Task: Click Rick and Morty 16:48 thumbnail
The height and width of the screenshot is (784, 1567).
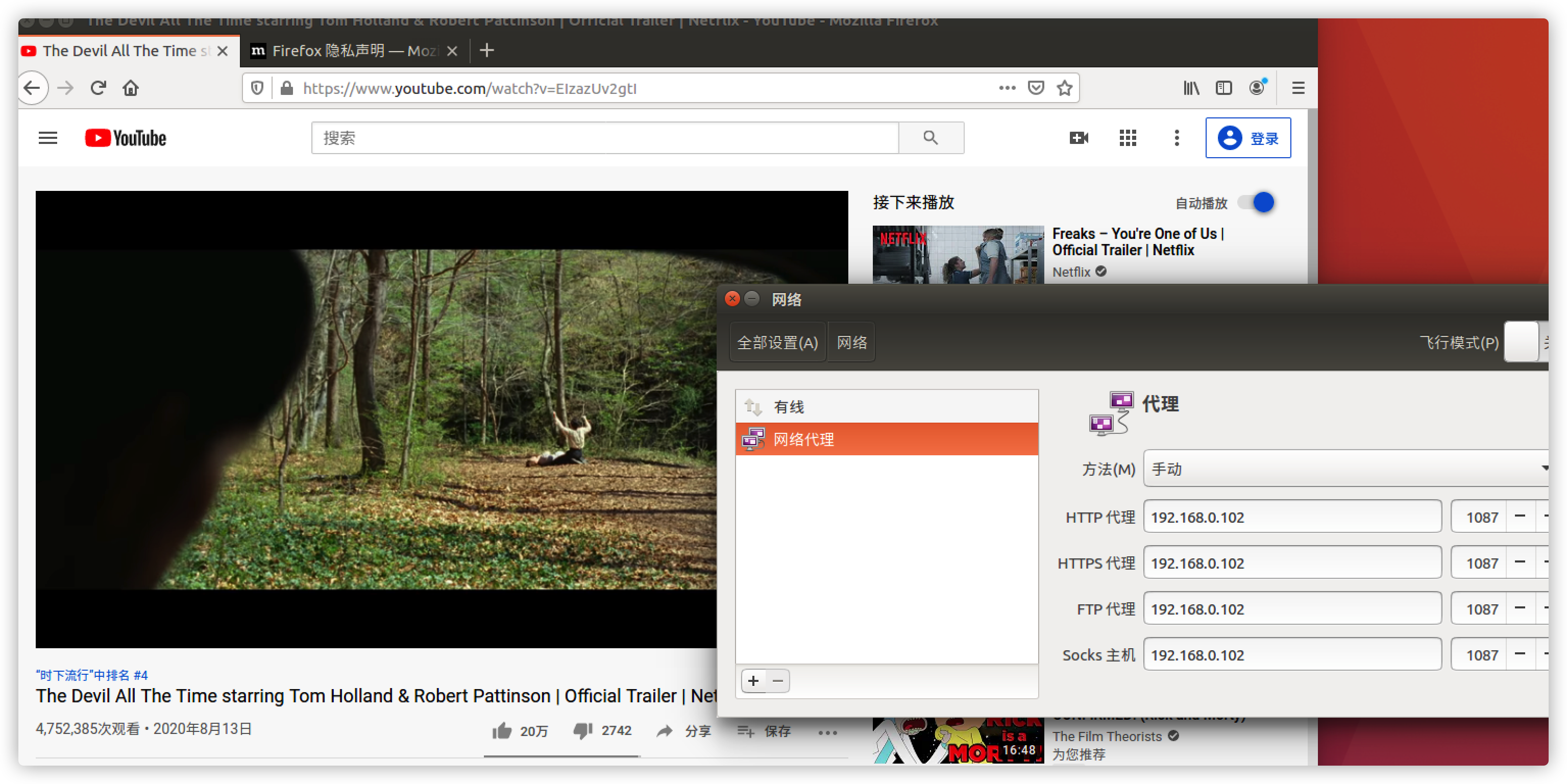Action: click(x=958, y=740)
